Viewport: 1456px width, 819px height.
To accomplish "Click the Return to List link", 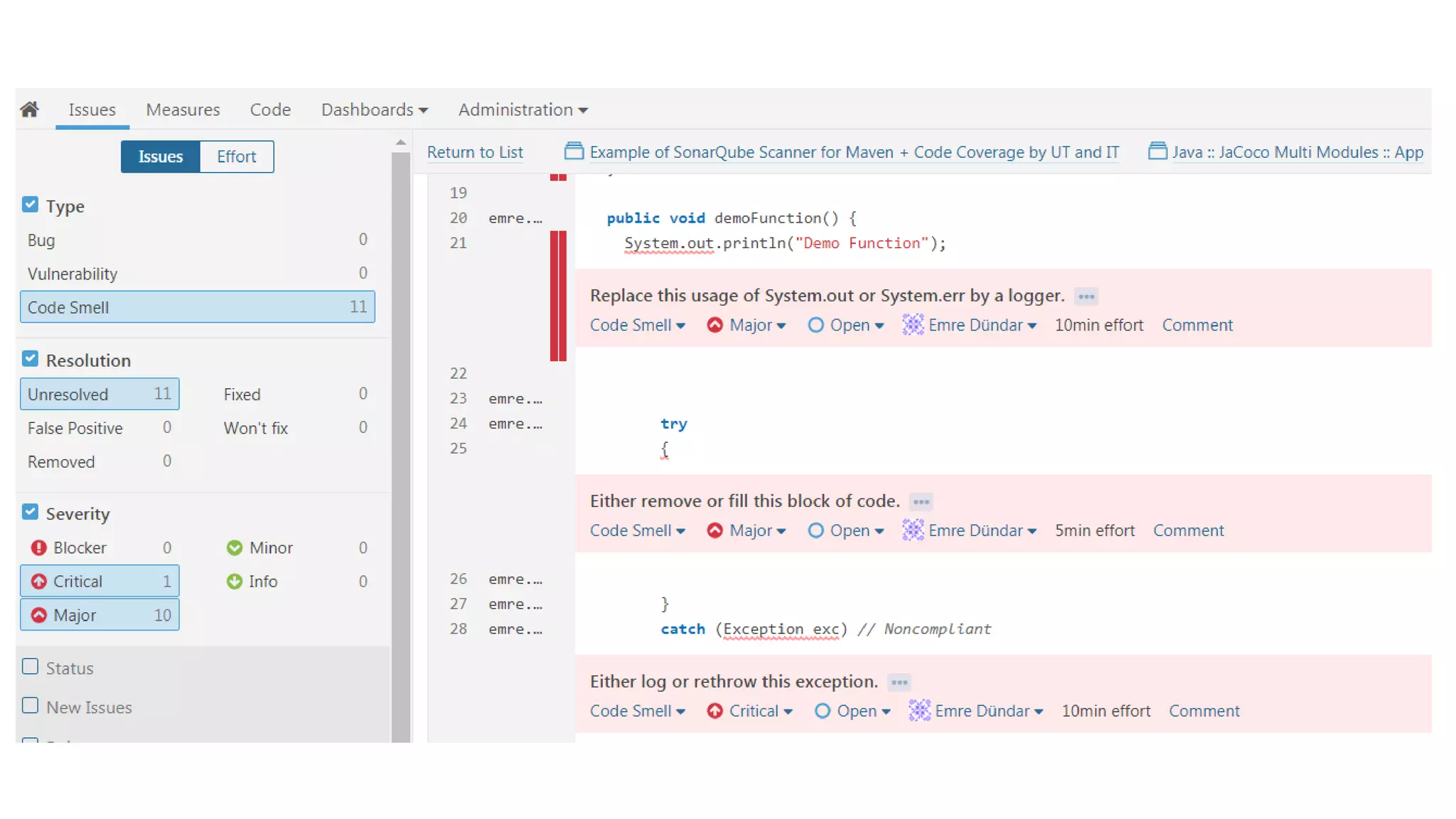I will pos(475,152).
